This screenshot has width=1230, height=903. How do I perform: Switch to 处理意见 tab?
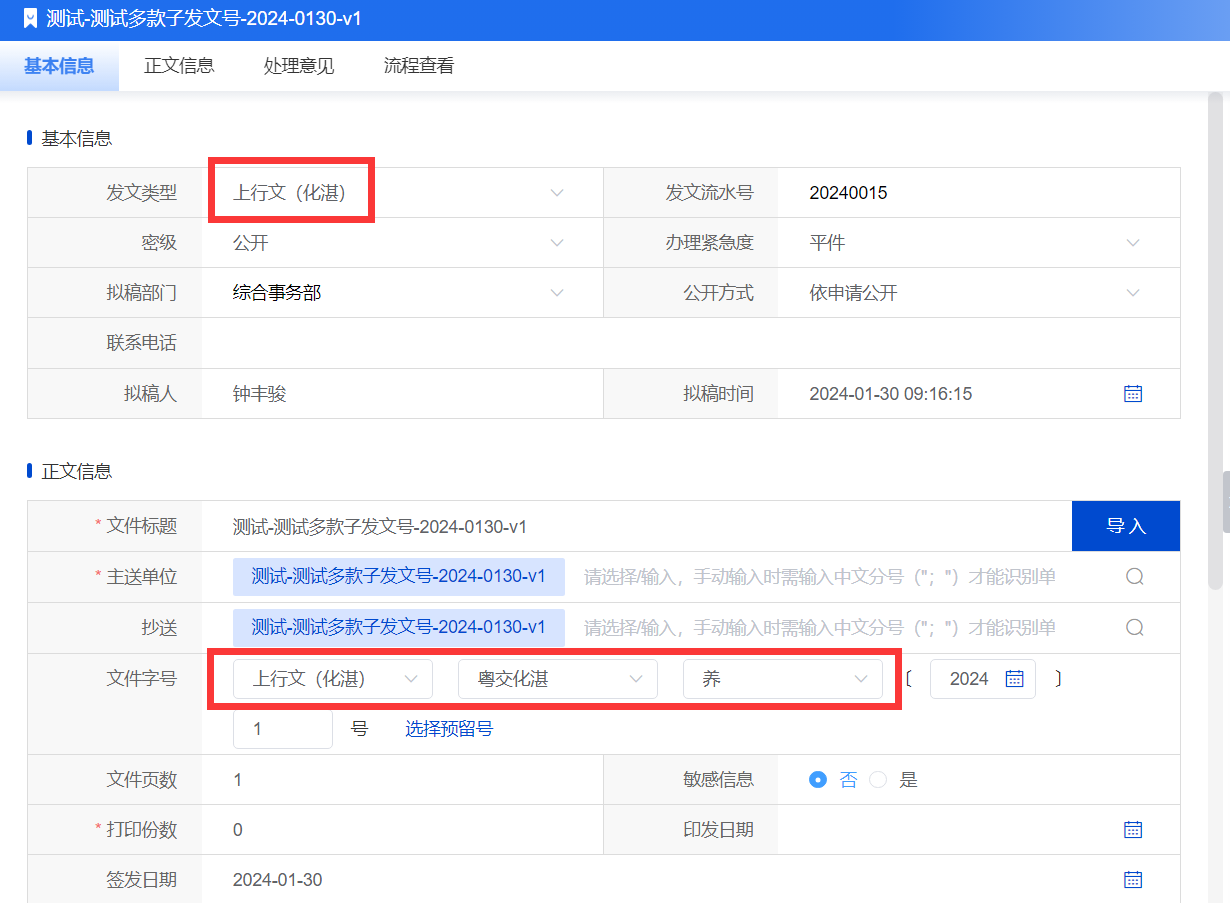[299, 66]
